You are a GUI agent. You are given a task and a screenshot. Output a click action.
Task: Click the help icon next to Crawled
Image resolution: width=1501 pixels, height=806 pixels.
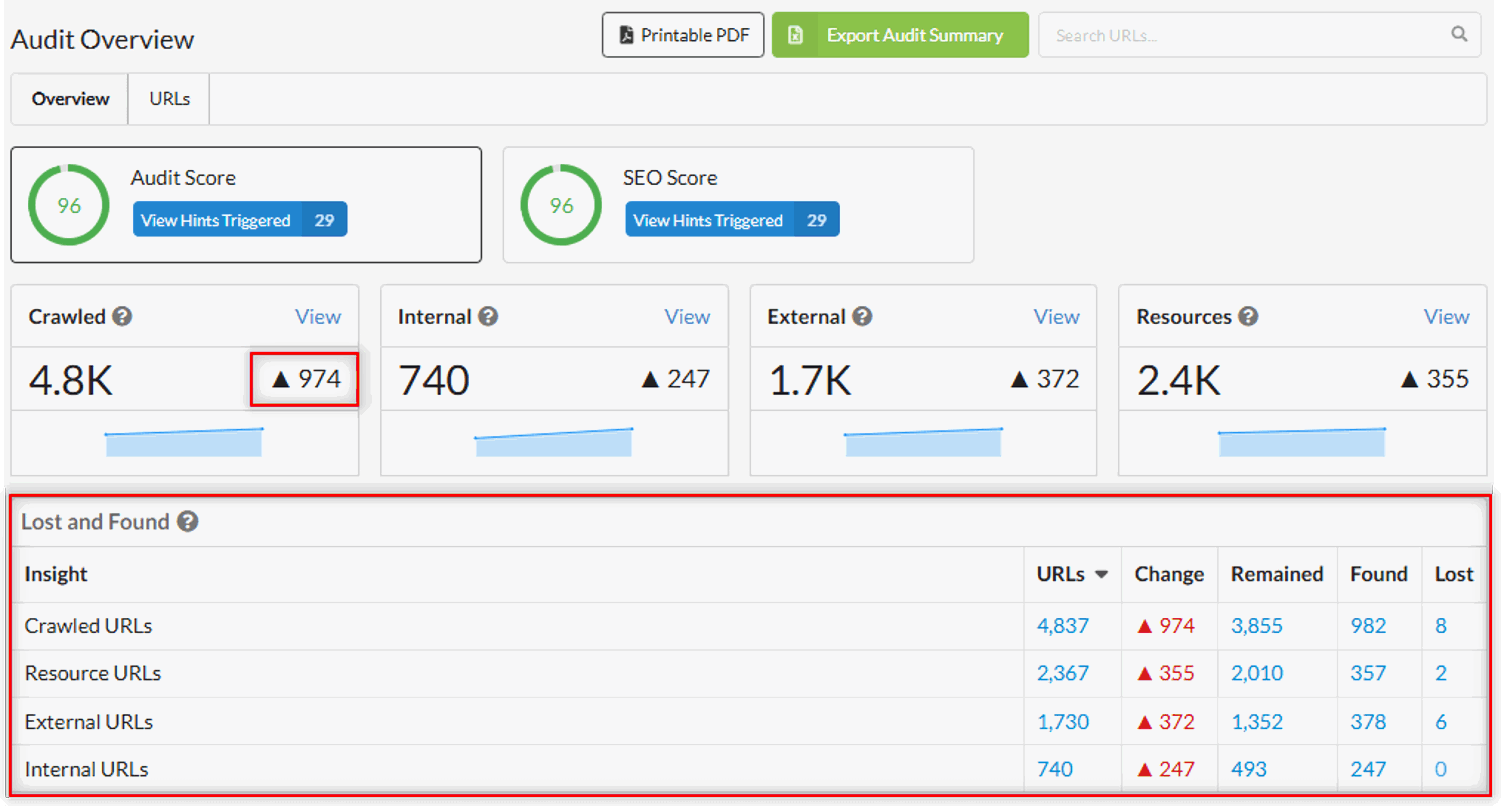(122, 317)
